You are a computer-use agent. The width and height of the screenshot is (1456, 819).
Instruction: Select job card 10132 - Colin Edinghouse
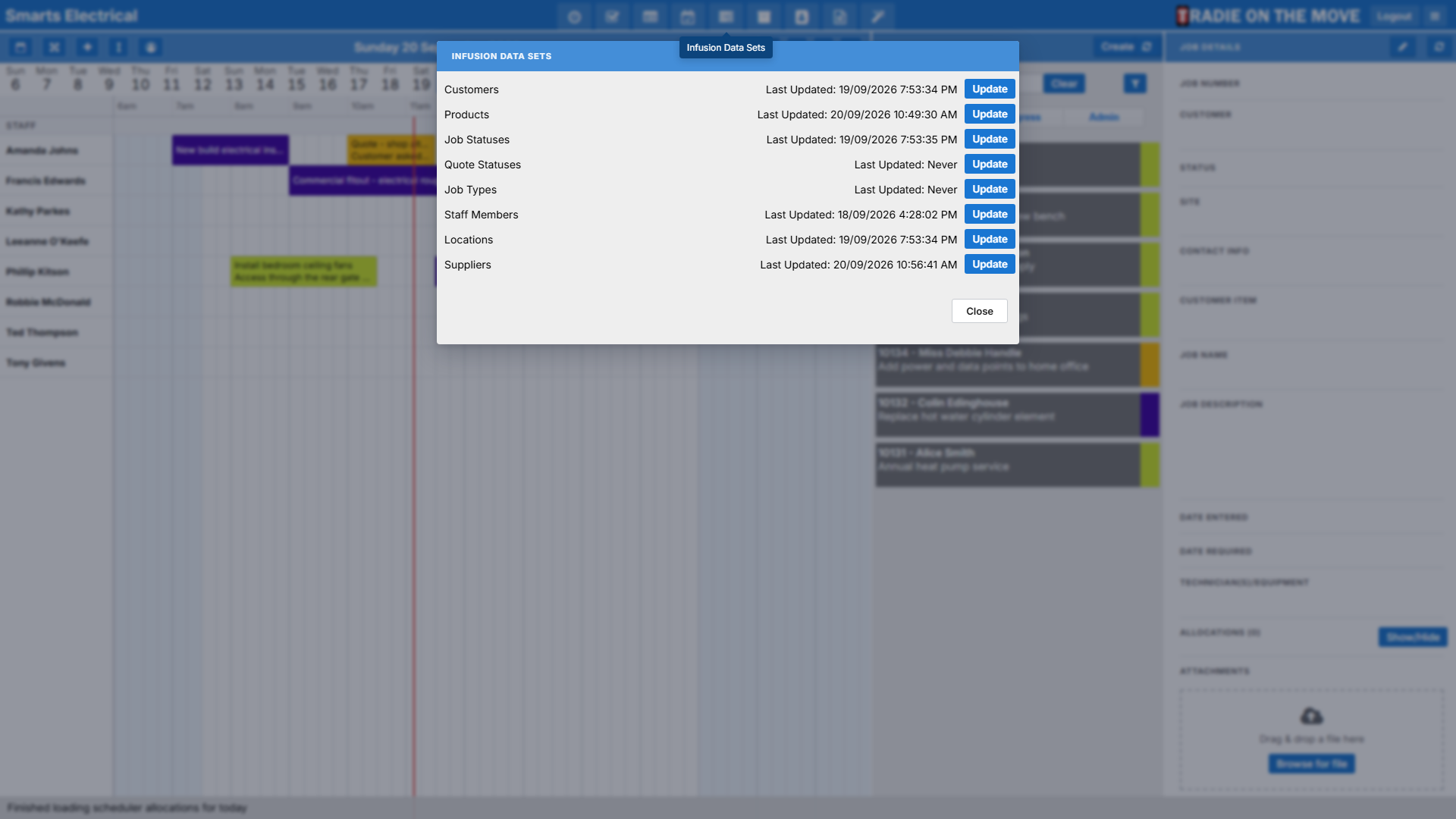coord(1017,415)
